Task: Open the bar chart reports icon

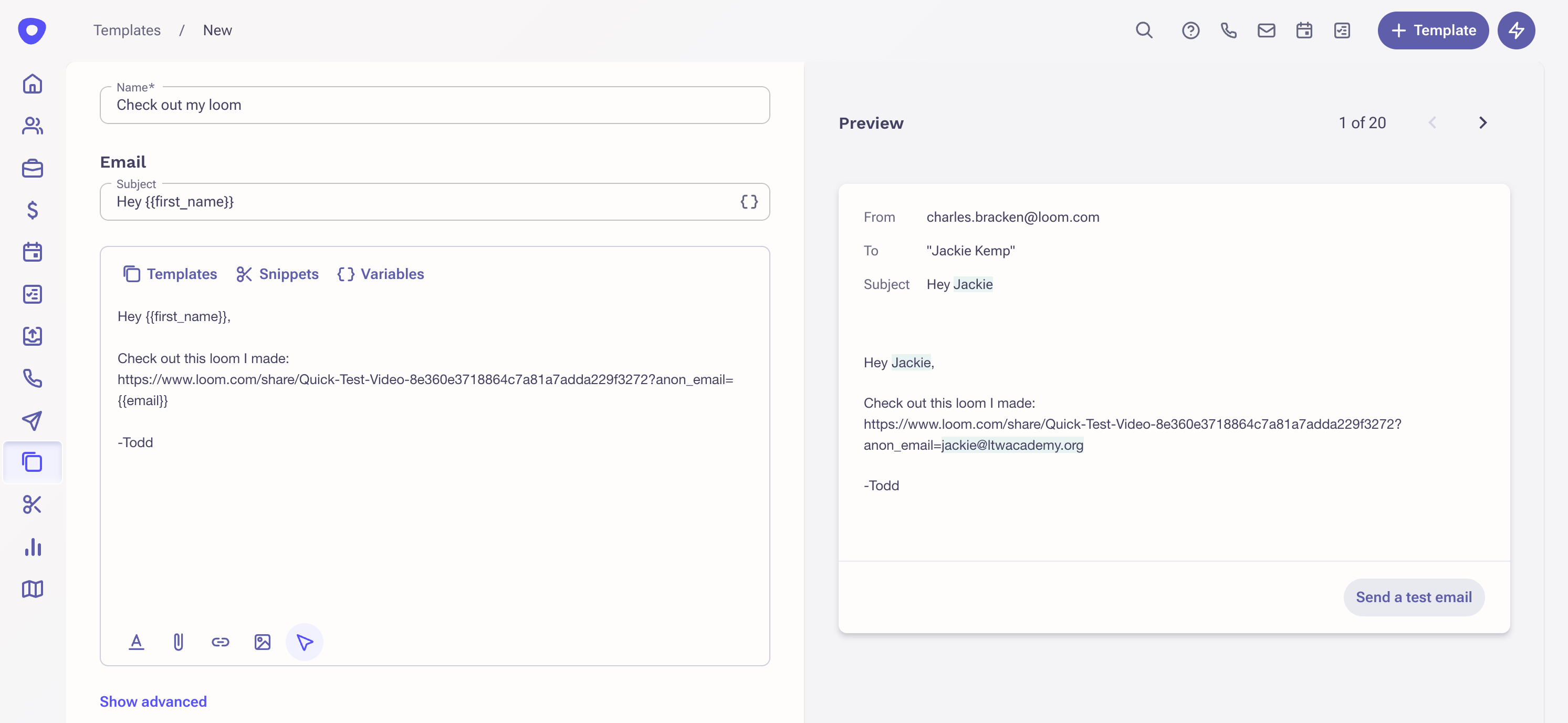Action: [32, 547]
